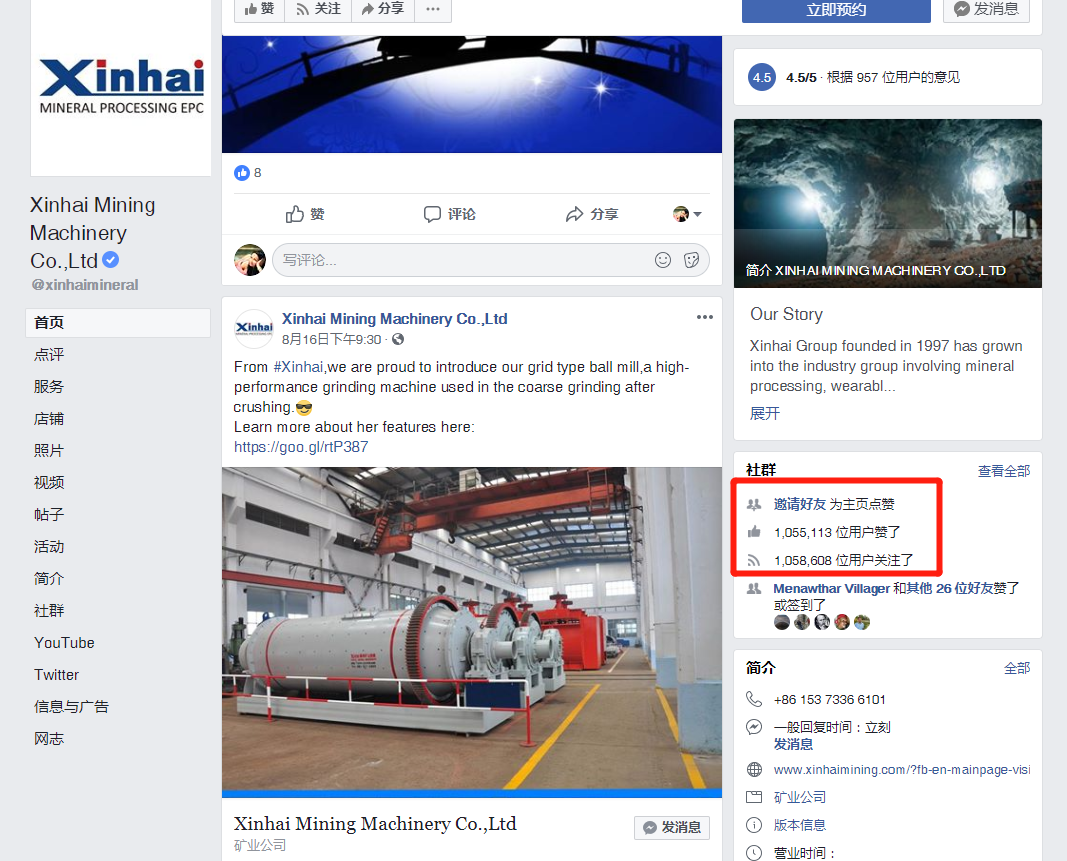Open the www.xinhaimining.com website link

click(902, 770)
